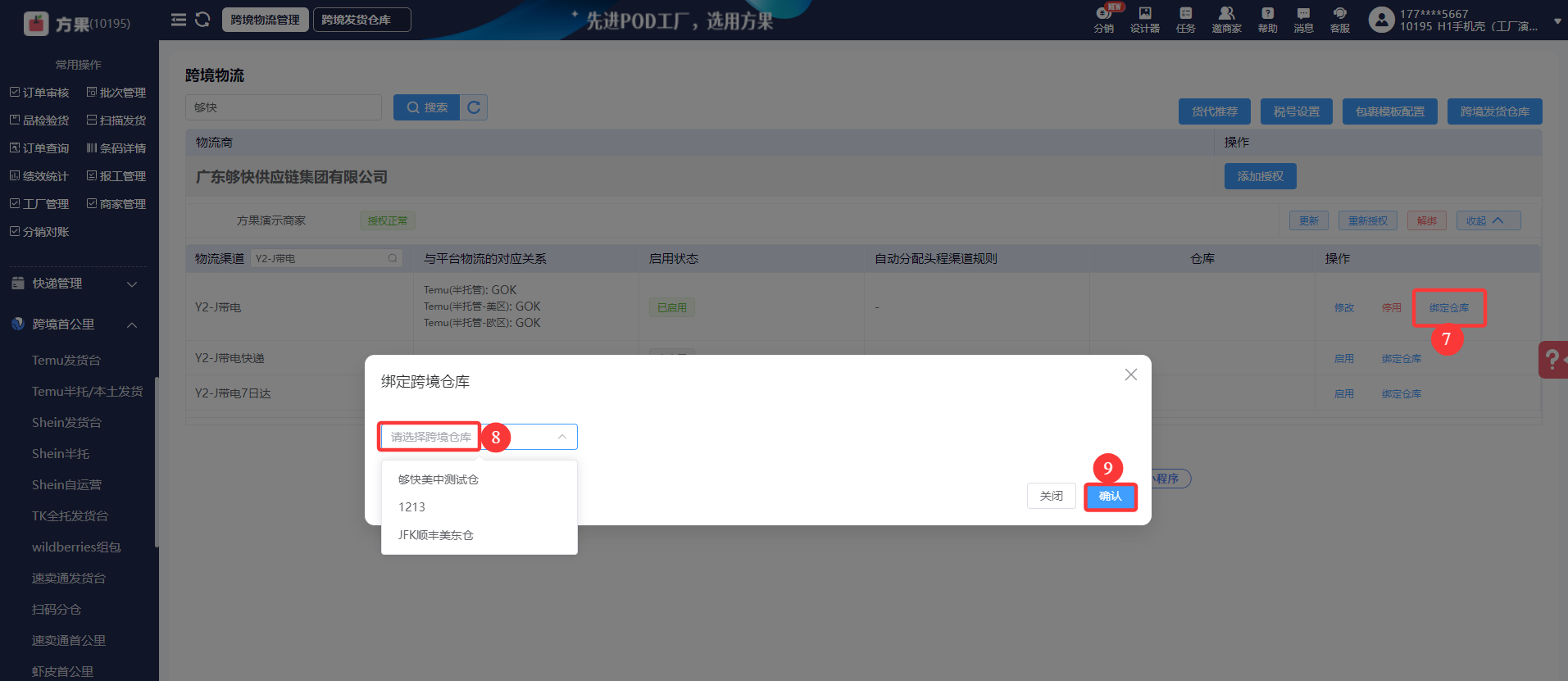1568x681 pixels.
Task: Collapse the sidebar with hamburger icon
Action: point(179,20)
